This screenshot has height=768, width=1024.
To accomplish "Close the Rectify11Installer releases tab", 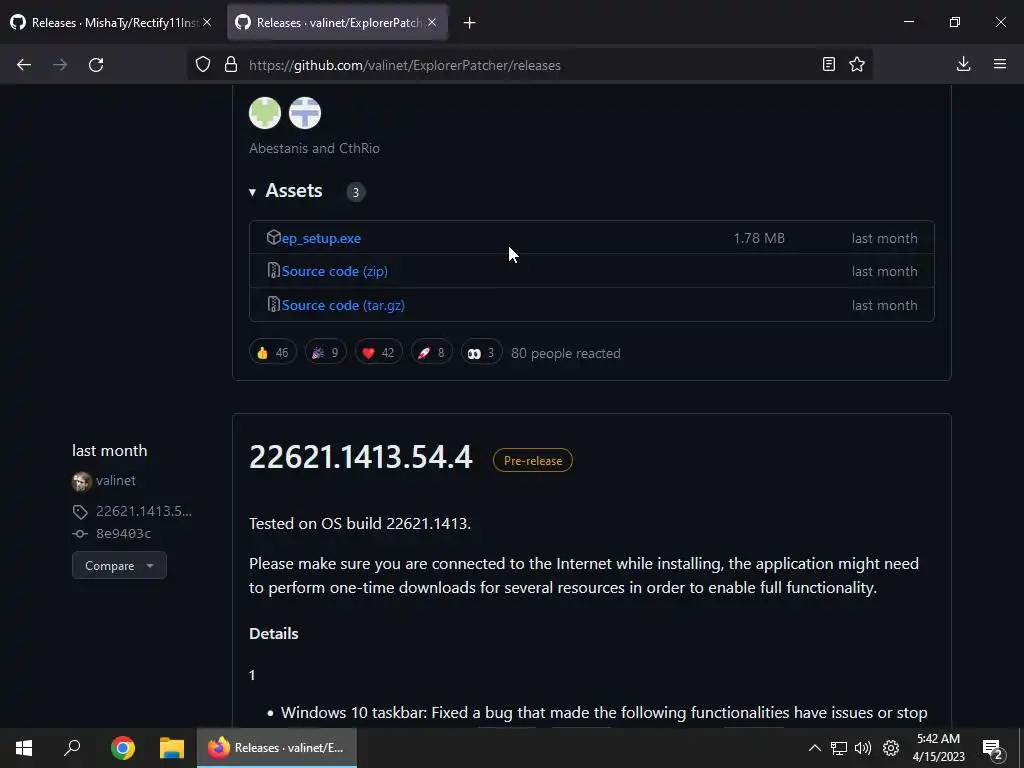I will (x=207, y=22).
